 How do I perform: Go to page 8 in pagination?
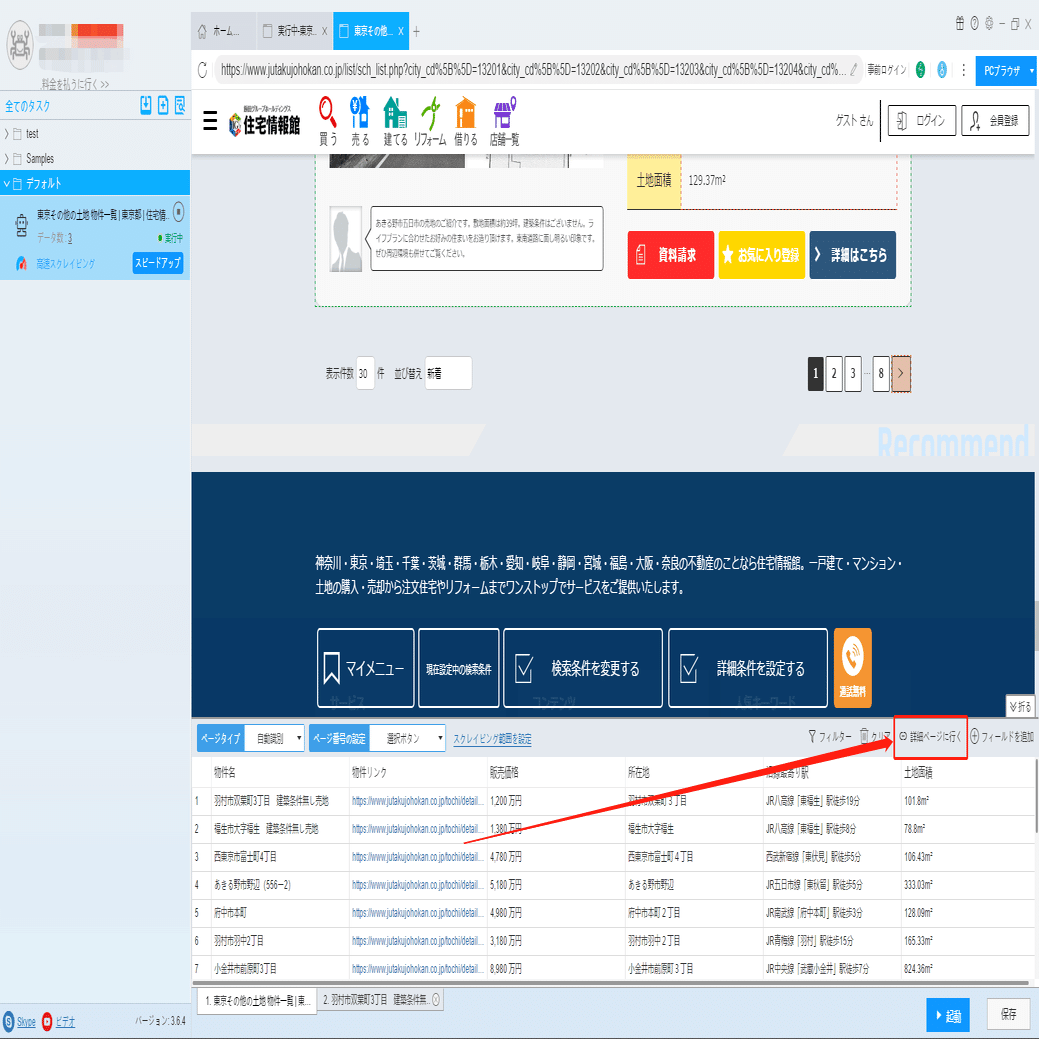(x=881, y=373)
